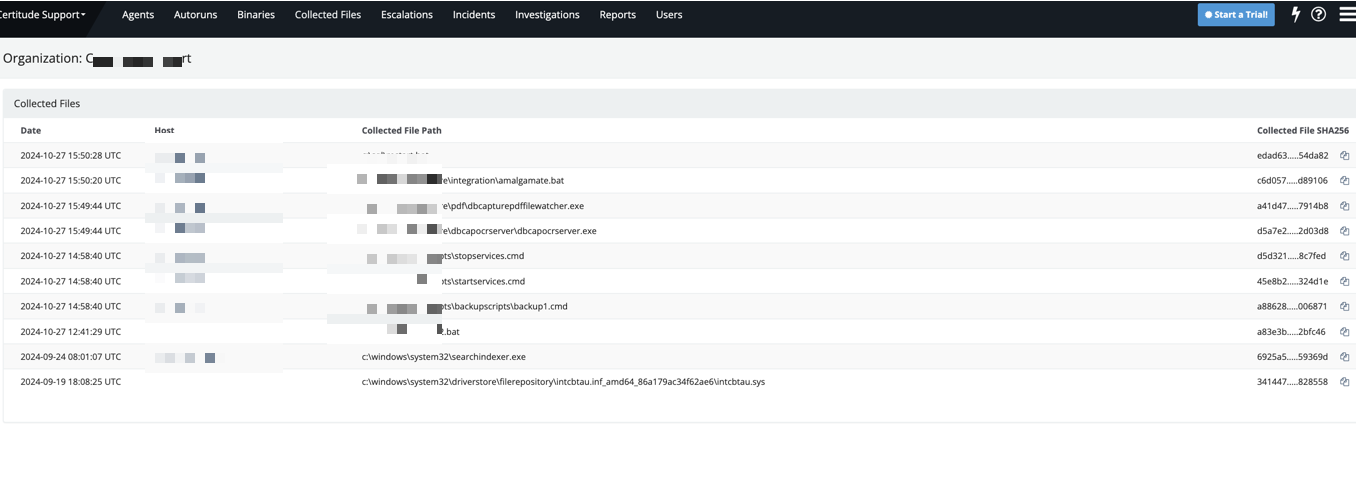Click the lightning bolt icon in header

(x=1296, y=15)
